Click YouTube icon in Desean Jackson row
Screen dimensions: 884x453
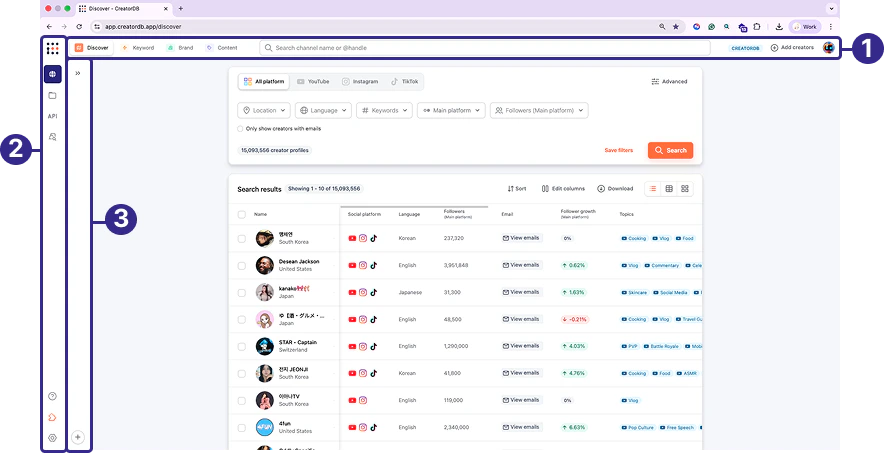[352, 265]
